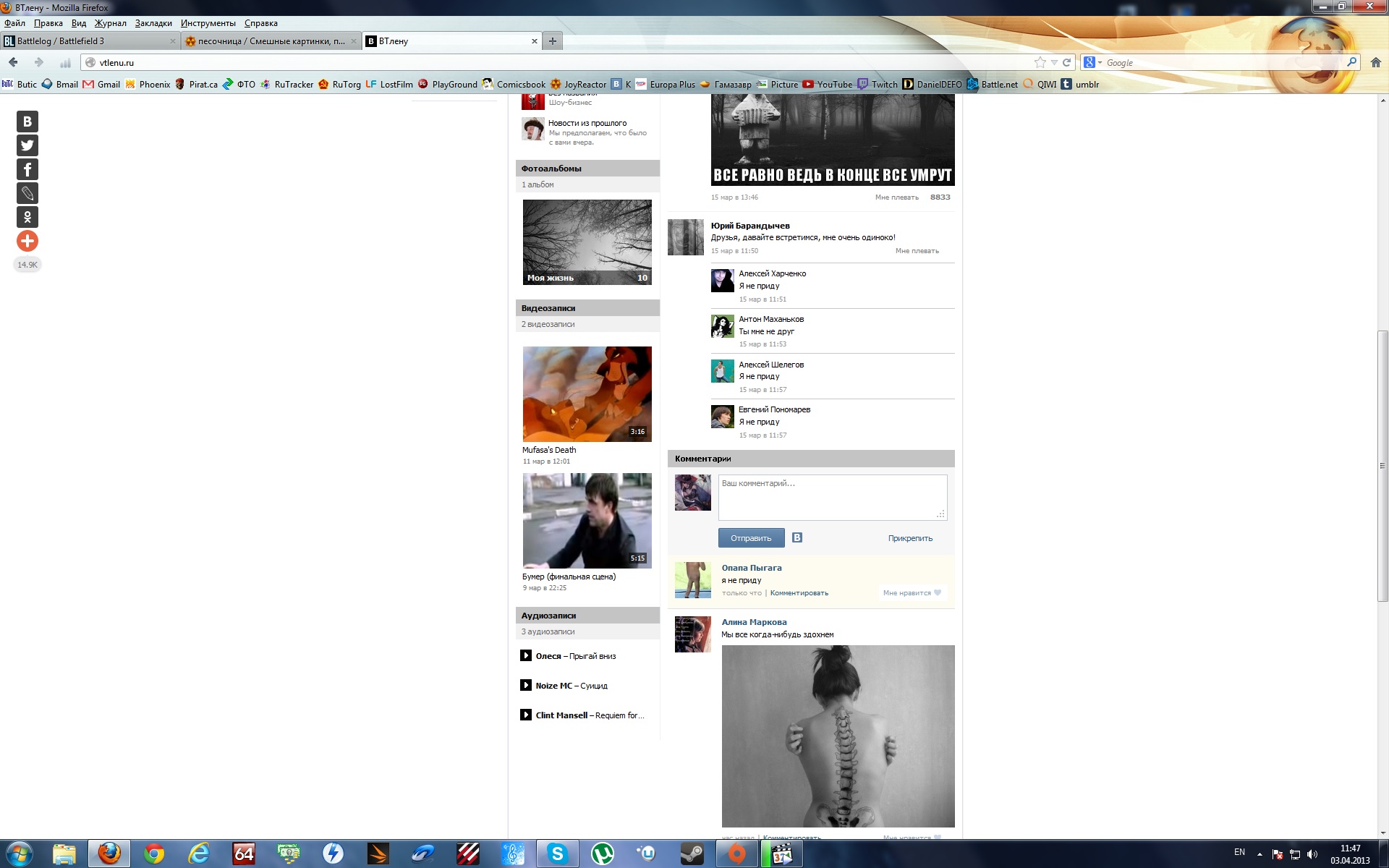Open the JoyReactor bookmark
The height and width of the screenshot is (868, 1389).
pyautogui.click(x=578, y=84)
